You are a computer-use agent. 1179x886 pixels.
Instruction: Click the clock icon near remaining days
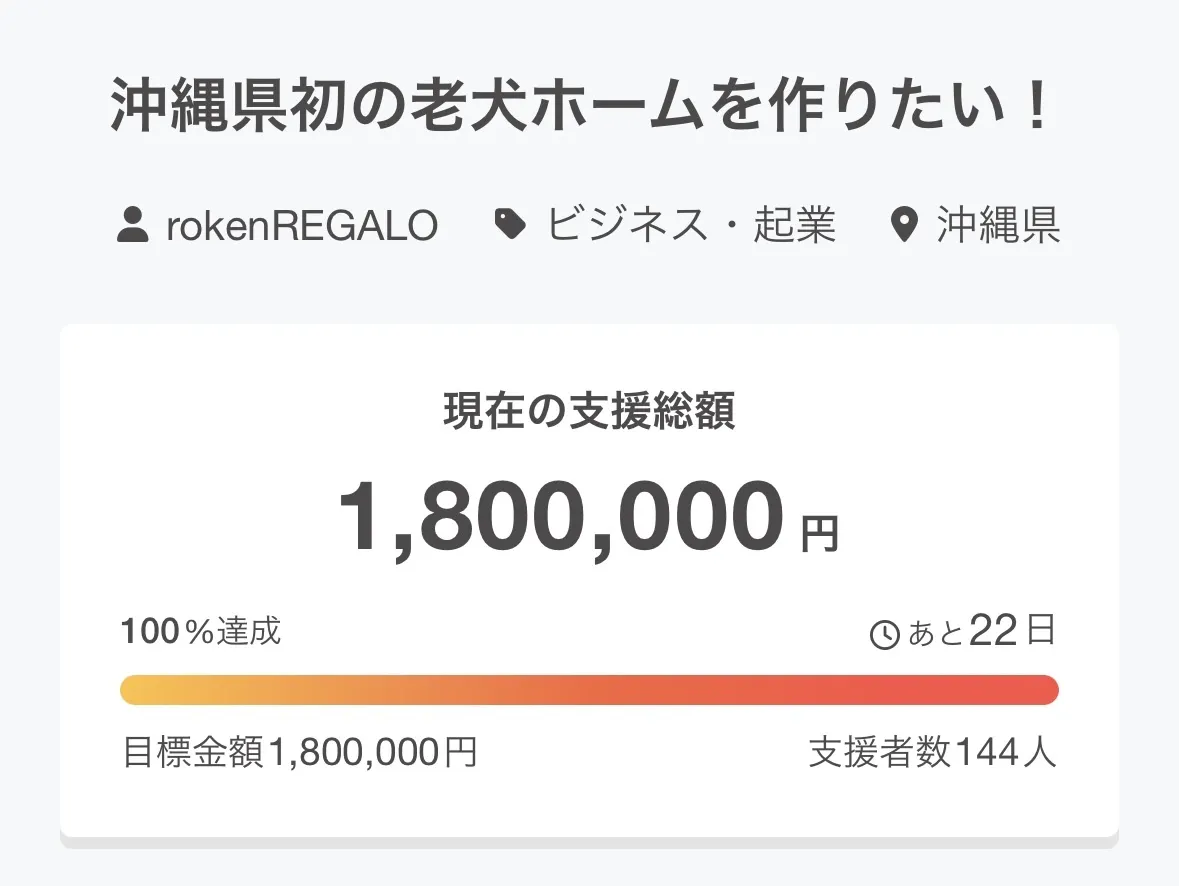885,634
